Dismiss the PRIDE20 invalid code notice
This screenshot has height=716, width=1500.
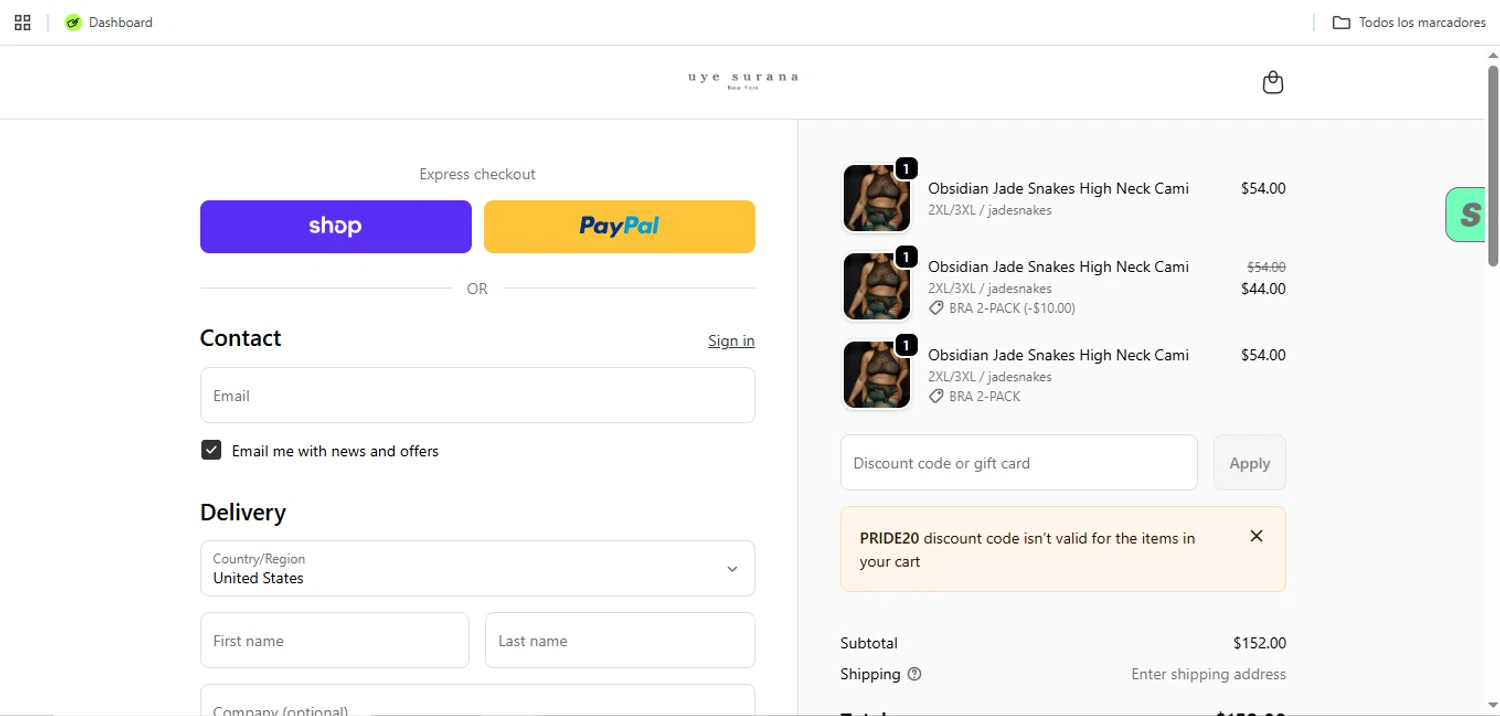click(1256, 536)
